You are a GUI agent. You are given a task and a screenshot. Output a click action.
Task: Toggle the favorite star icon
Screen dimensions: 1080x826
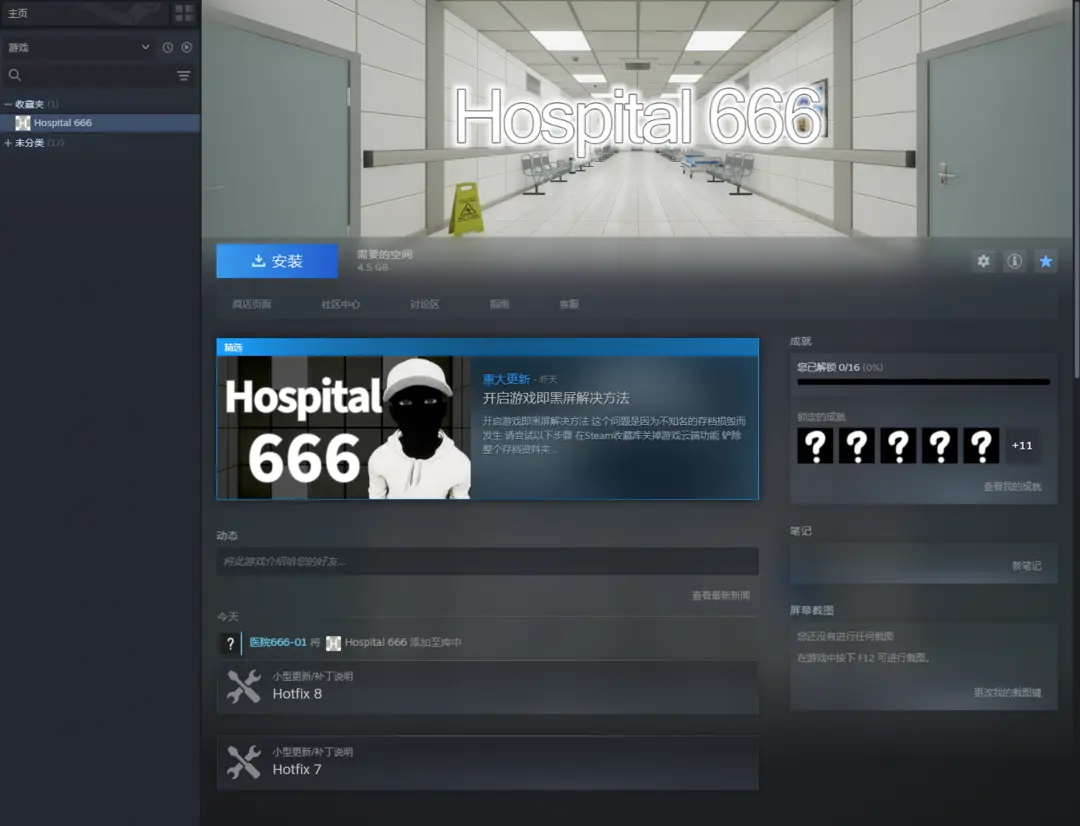(x=1046, y=261)
